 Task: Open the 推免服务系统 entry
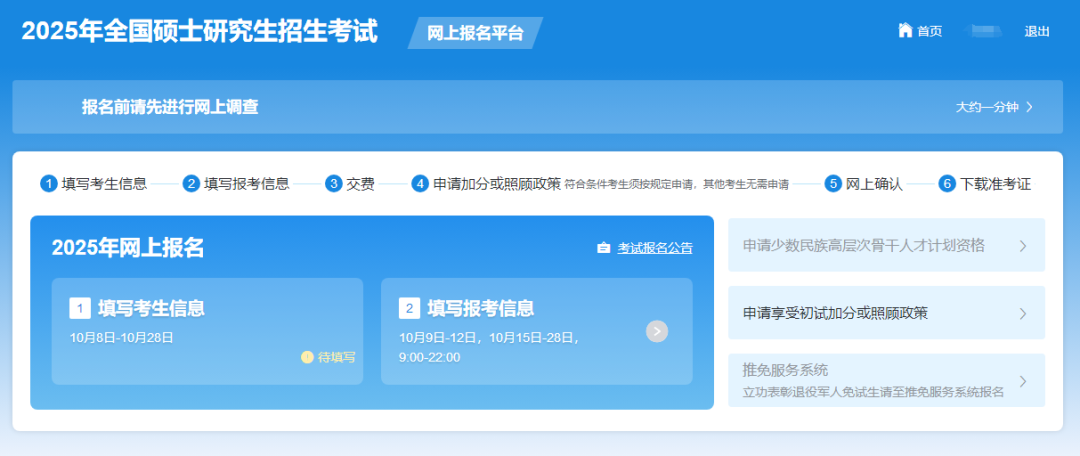click(886, 380)
